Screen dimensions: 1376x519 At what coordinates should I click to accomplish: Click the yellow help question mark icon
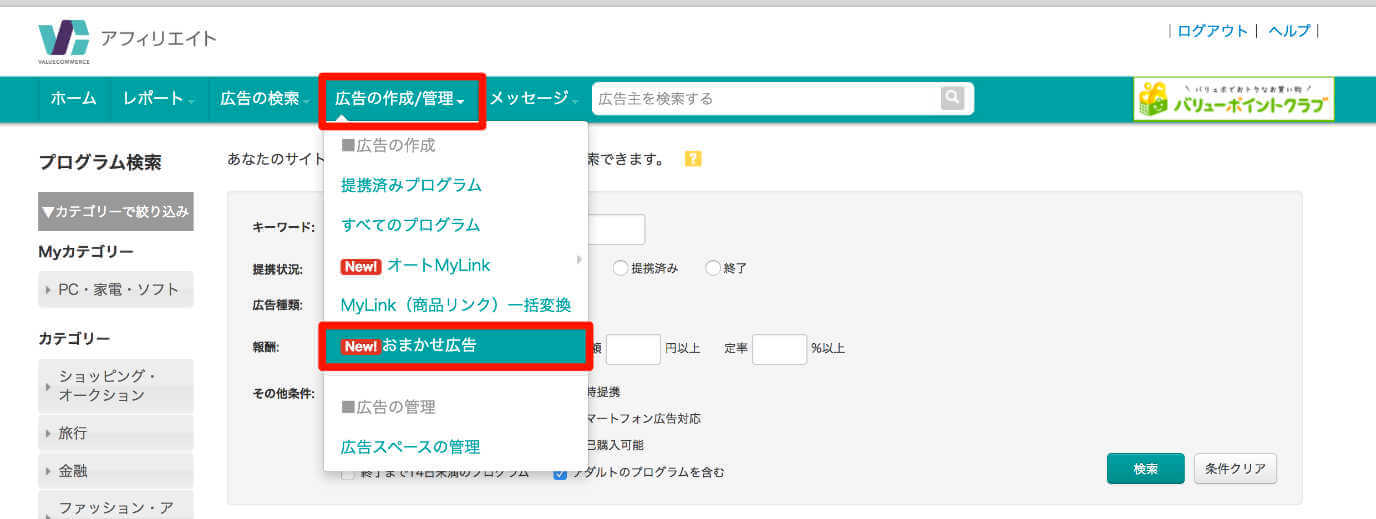coord(692,159)
